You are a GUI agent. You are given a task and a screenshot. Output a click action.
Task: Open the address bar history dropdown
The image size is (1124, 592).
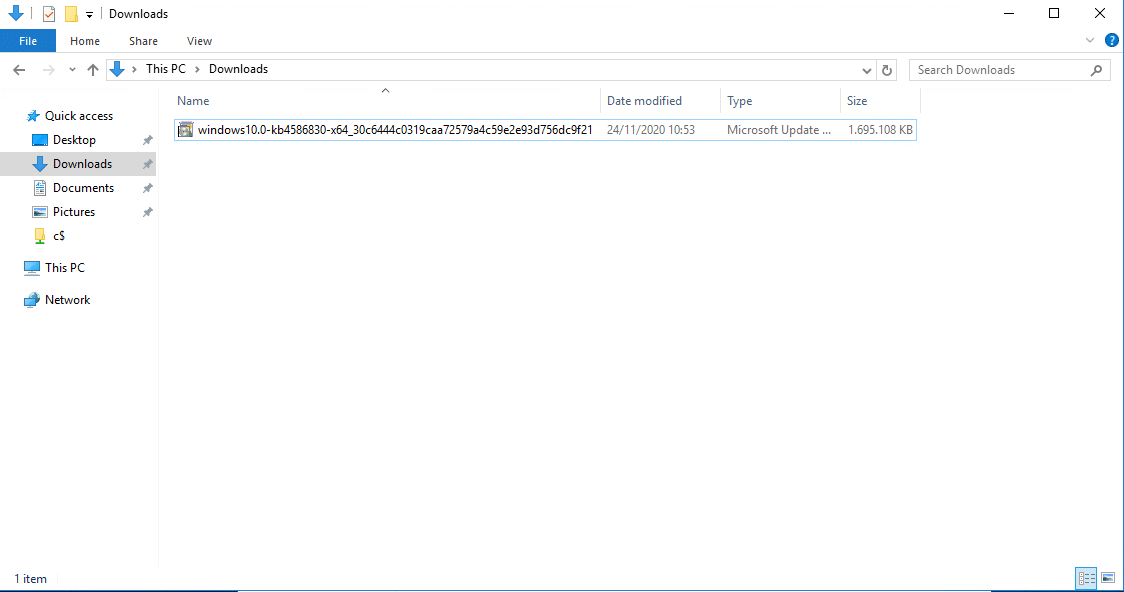866,70
